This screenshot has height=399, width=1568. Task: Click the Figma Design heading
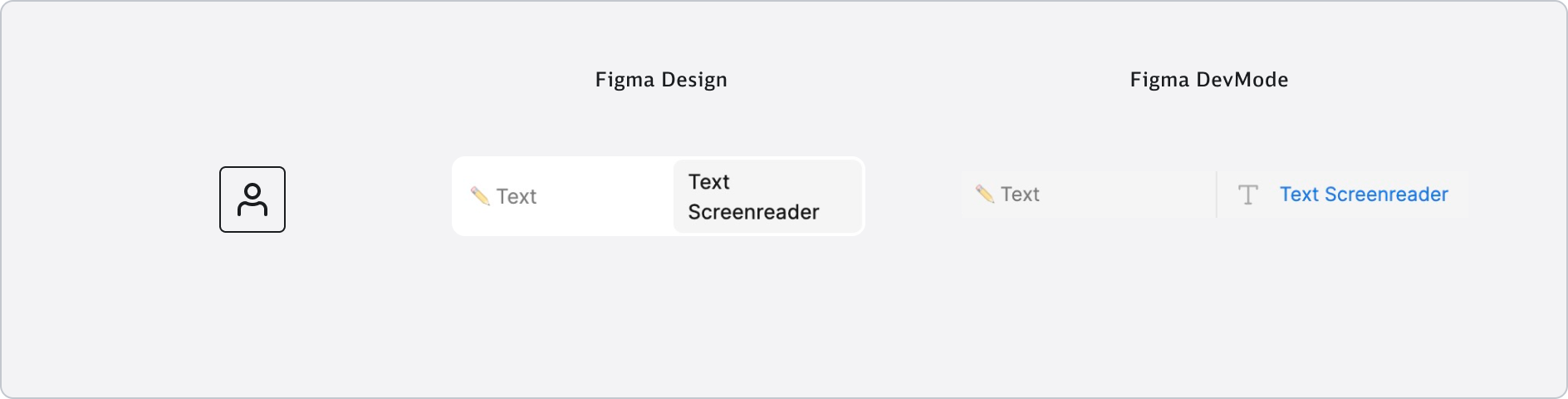point(661,80)
